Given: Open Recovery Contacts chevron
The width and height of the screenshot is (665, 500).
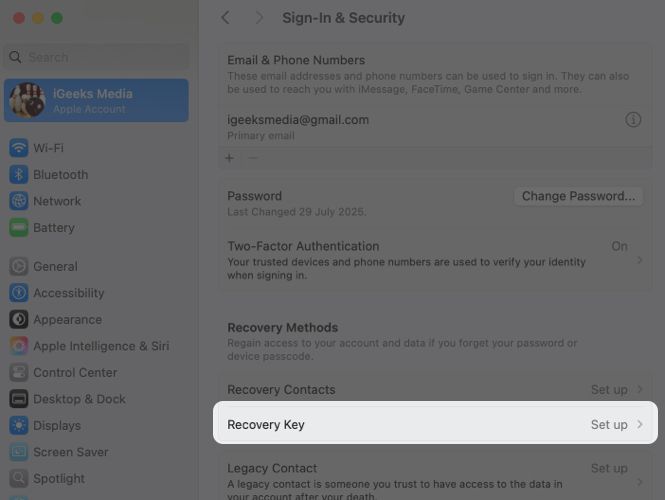Looking at the screenshot, I should (x=640, y=389).
